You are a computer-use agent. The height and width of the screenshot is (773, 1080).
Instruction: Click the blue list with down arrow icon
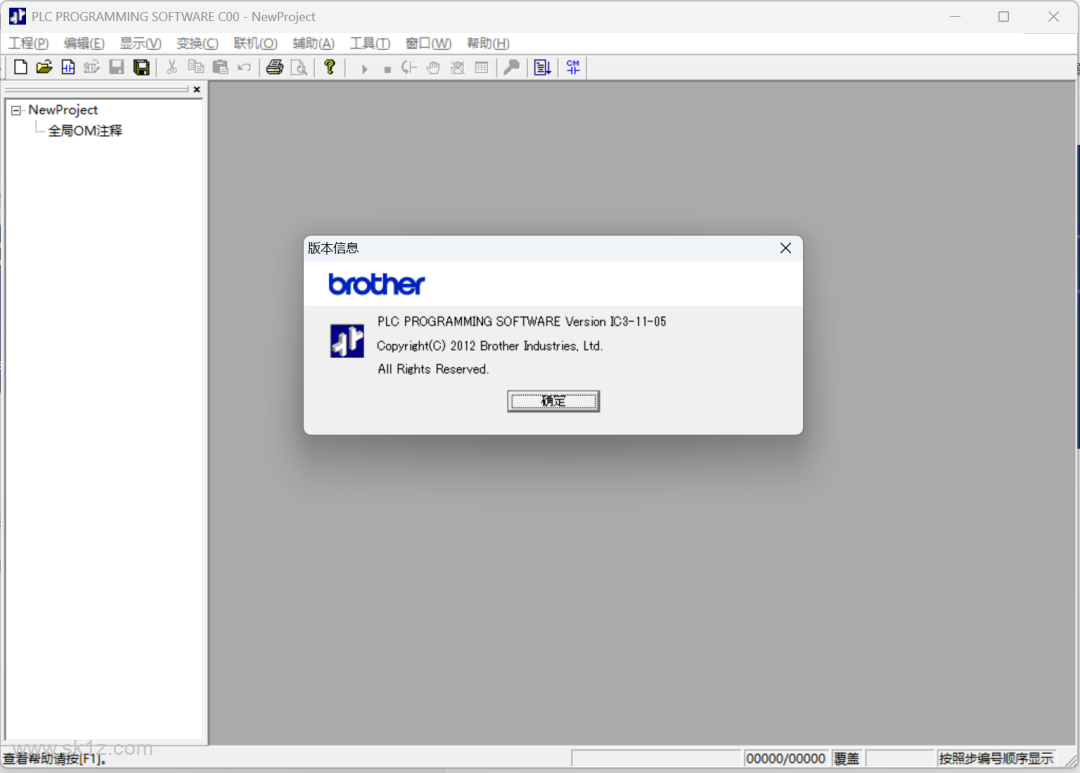[x=543, y=68]
